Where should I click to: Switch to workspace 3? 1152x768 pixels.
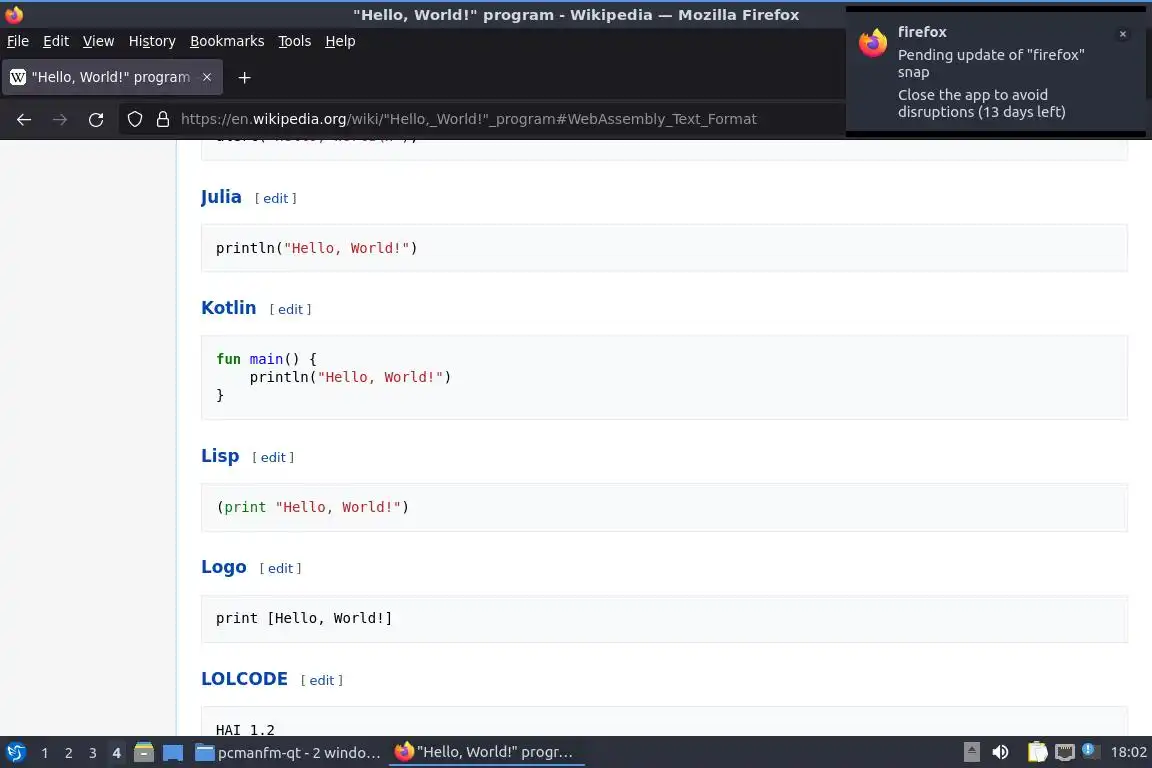[x=93, y=753]
